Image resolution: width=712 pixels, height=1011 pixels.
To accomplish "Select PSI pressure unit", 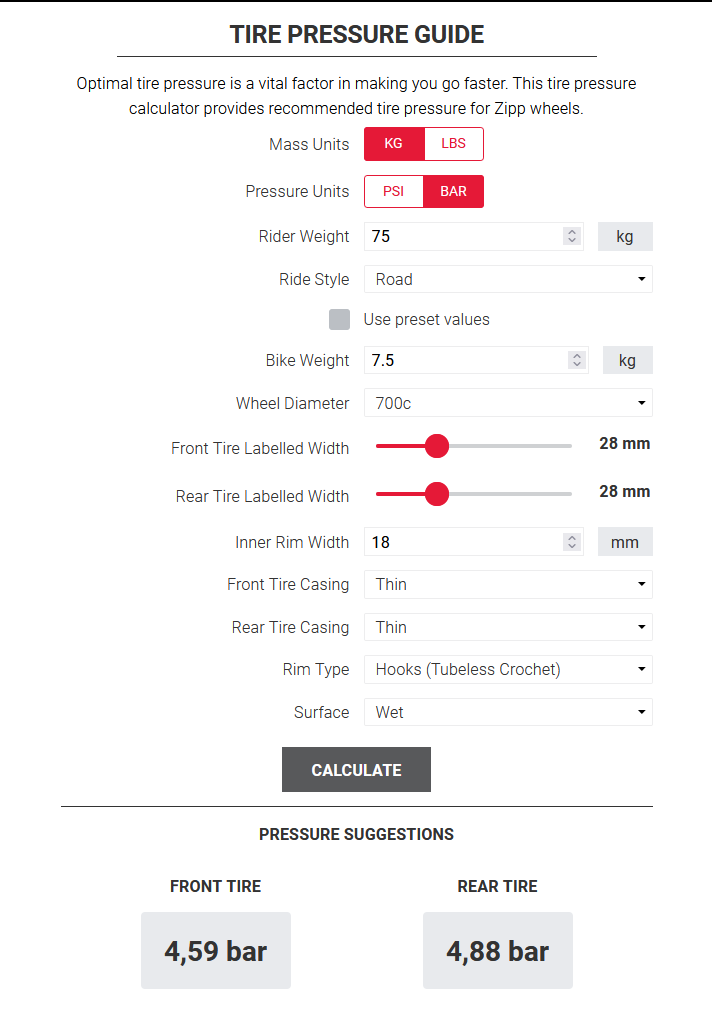I will (394, 191).
